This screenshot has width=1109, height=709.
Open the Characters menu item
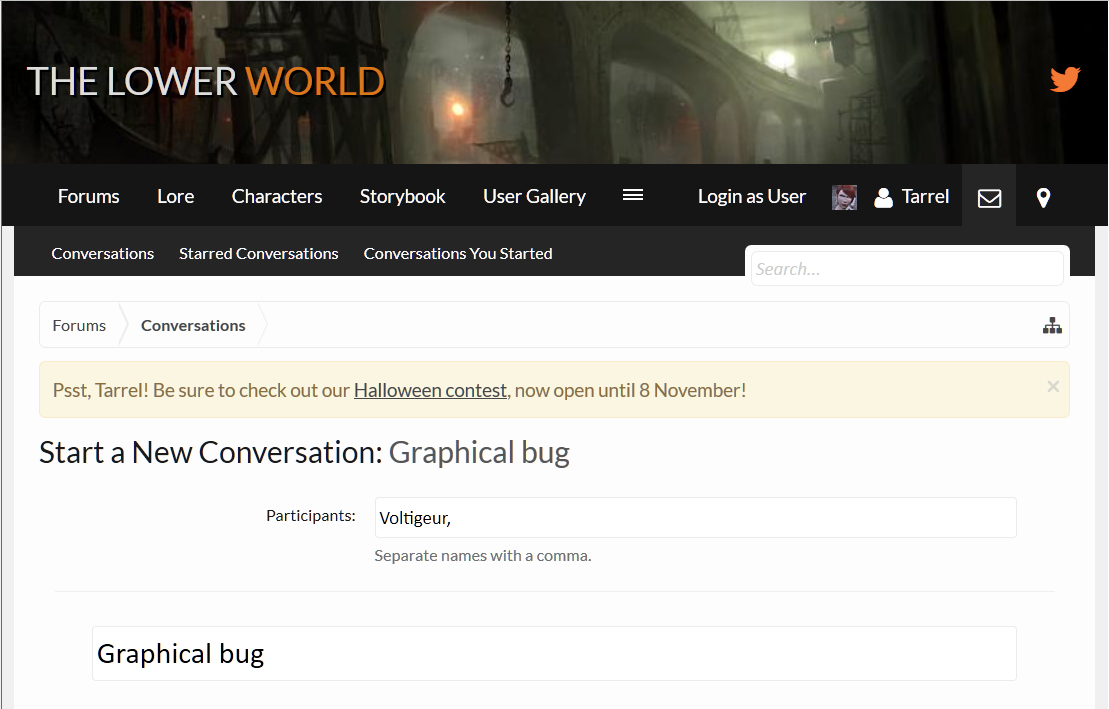(277, 197)
